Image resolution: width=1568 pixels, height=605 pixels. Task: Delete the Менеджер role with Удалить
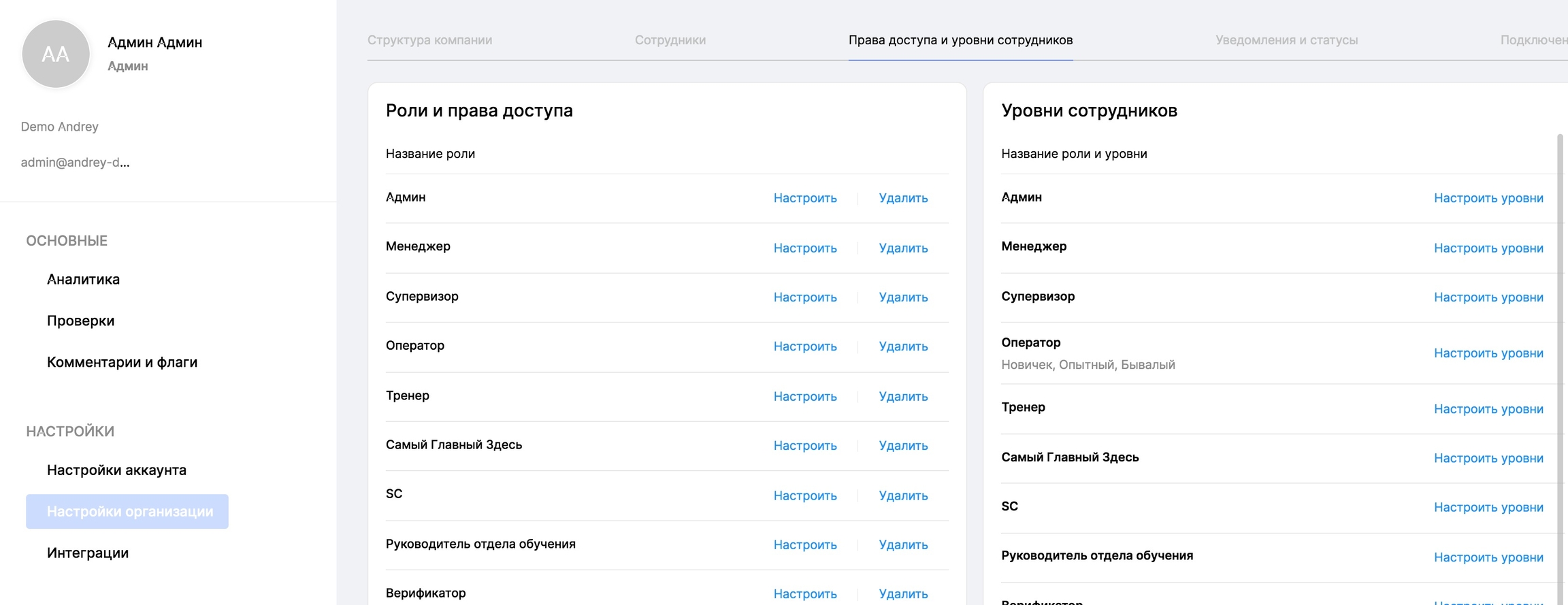click(x=902, y=248)
